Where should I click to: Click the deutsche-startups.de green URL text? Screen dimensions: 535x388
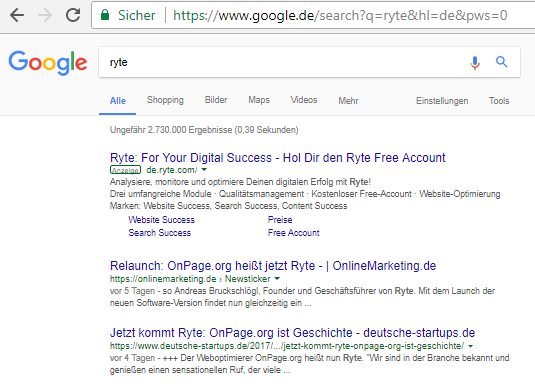coord(287,346)
